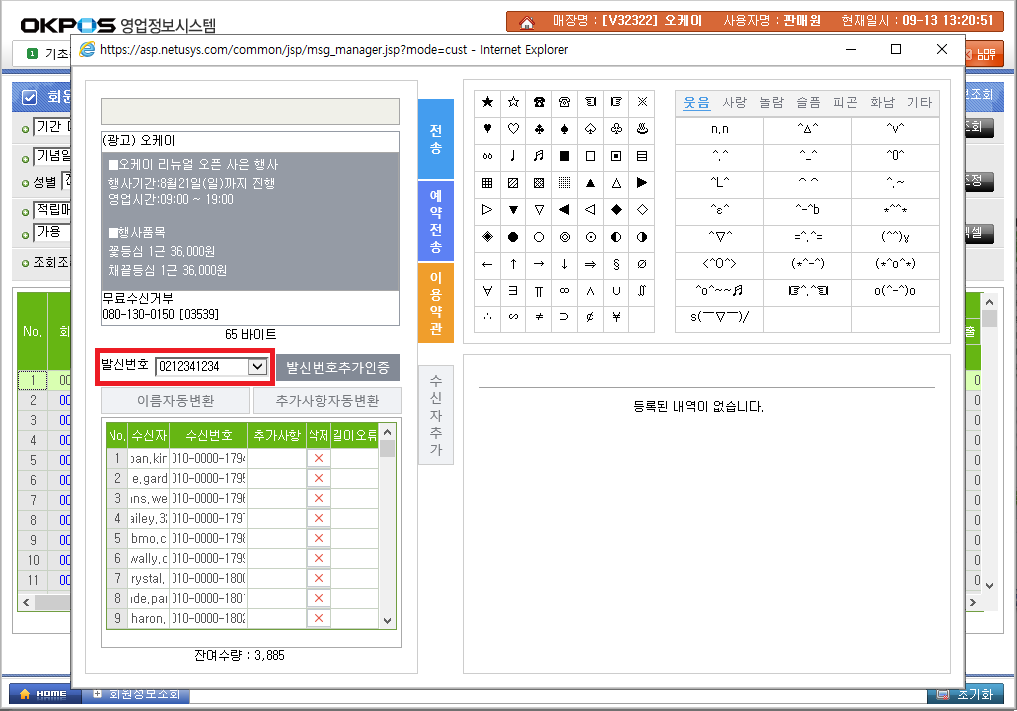Select the 기타 emoticon category tab
This screenshot has width=1017, height=711.
pyautogui.click(x=919, y=102)
